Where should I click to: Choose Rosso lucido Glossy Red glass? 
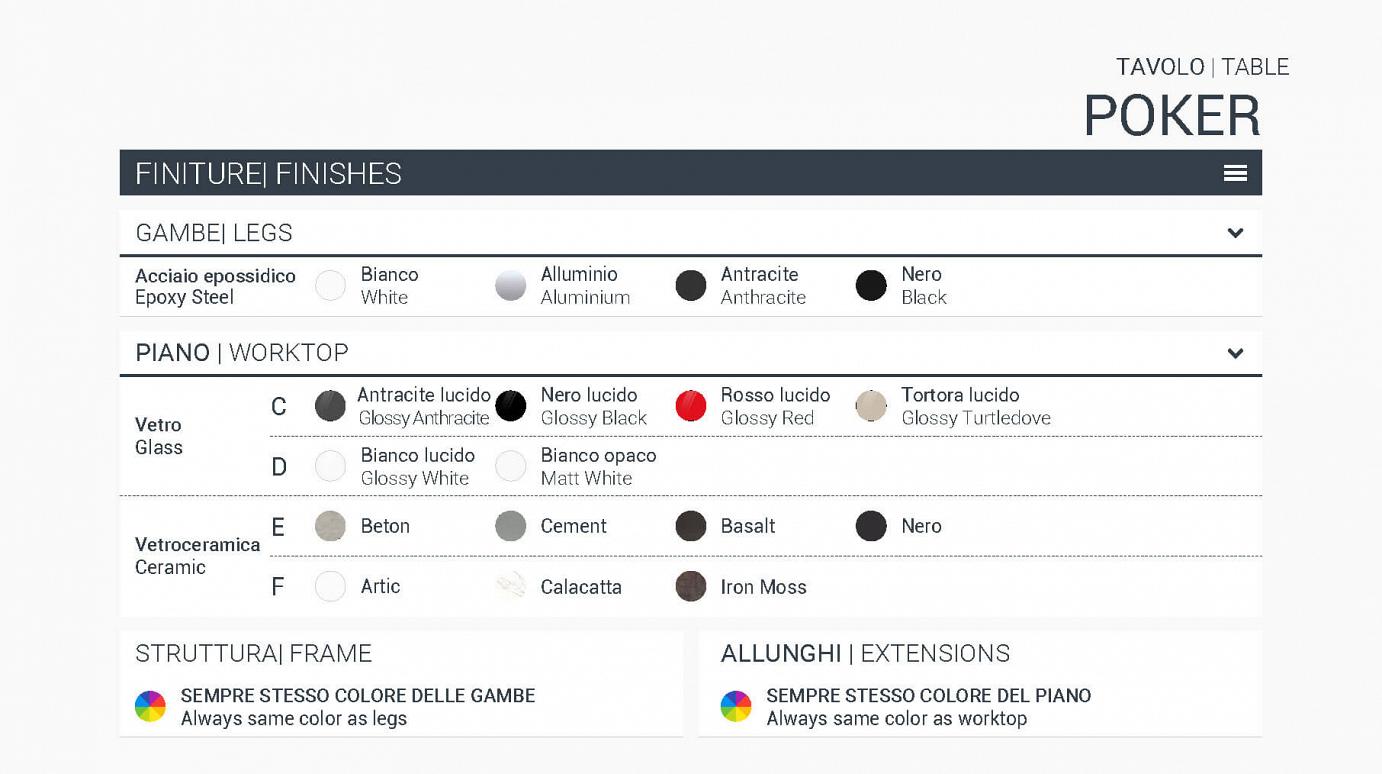(x=690, y=406)
